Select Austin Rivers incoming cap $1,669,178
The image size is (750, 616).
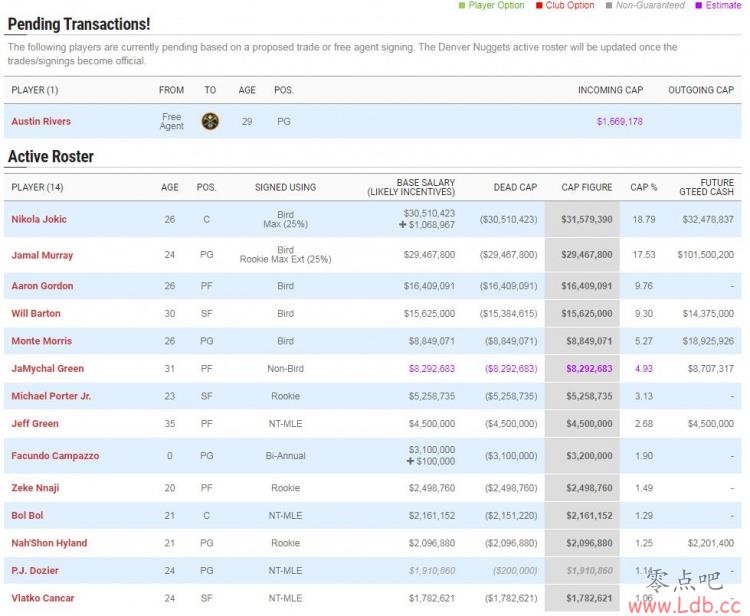coord(619,121)
